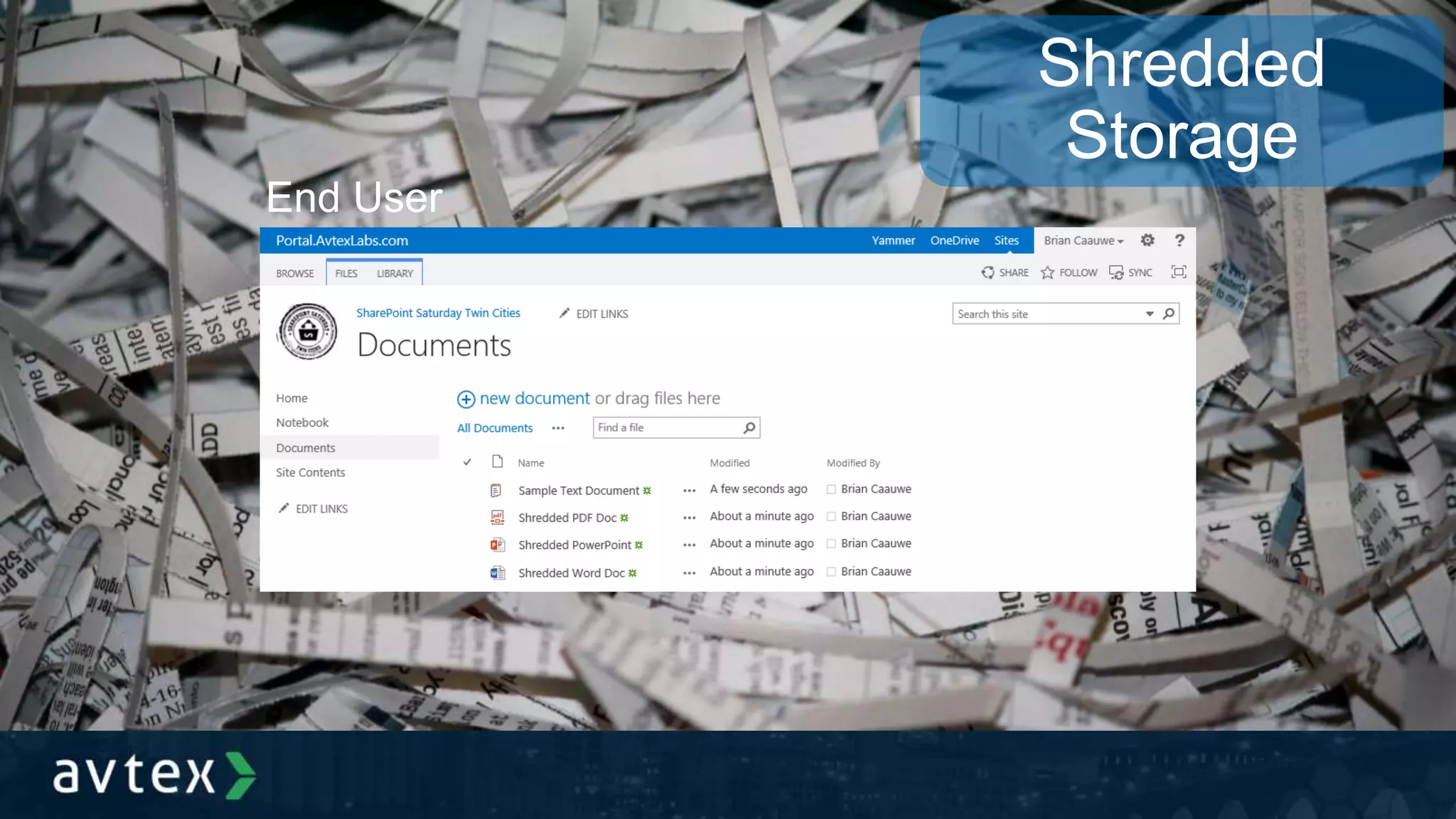Image resolution: width=1456 pixels, height=819 pixels.
Task: Open Notebook in the left navigation
Action: click(302, 422)
